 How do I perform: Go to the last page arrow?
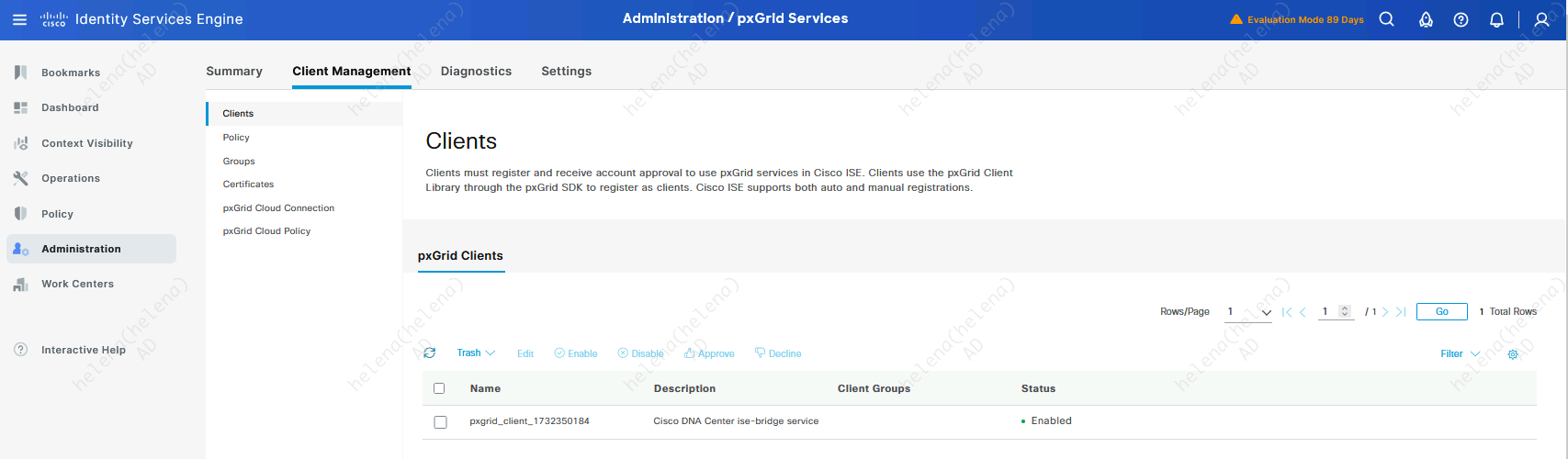[x=1401, y=312]
